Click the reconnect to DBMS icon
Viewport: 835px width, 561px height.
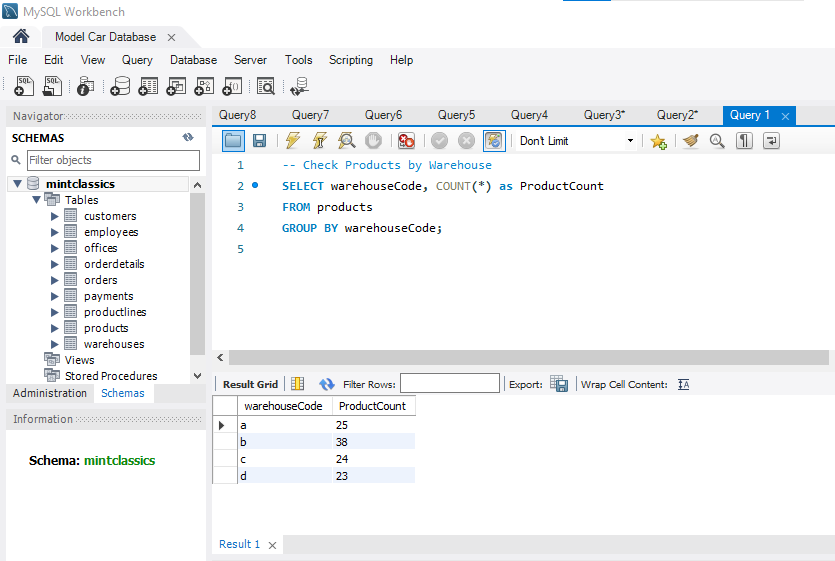pyautogui.click(x=298, y=87)
